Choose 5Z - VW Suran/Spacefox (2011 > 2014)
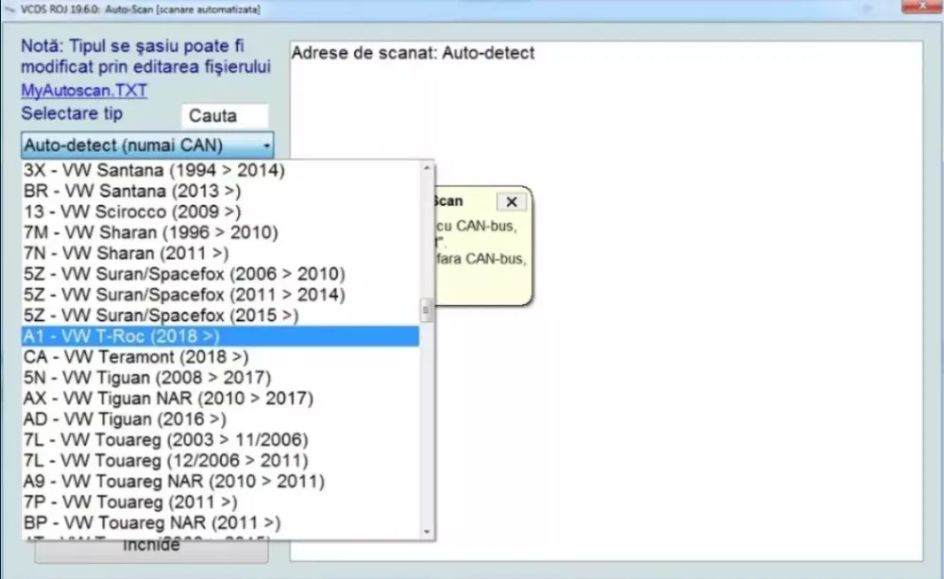Screen dimensions: 944x579 [x=221, y=295]
